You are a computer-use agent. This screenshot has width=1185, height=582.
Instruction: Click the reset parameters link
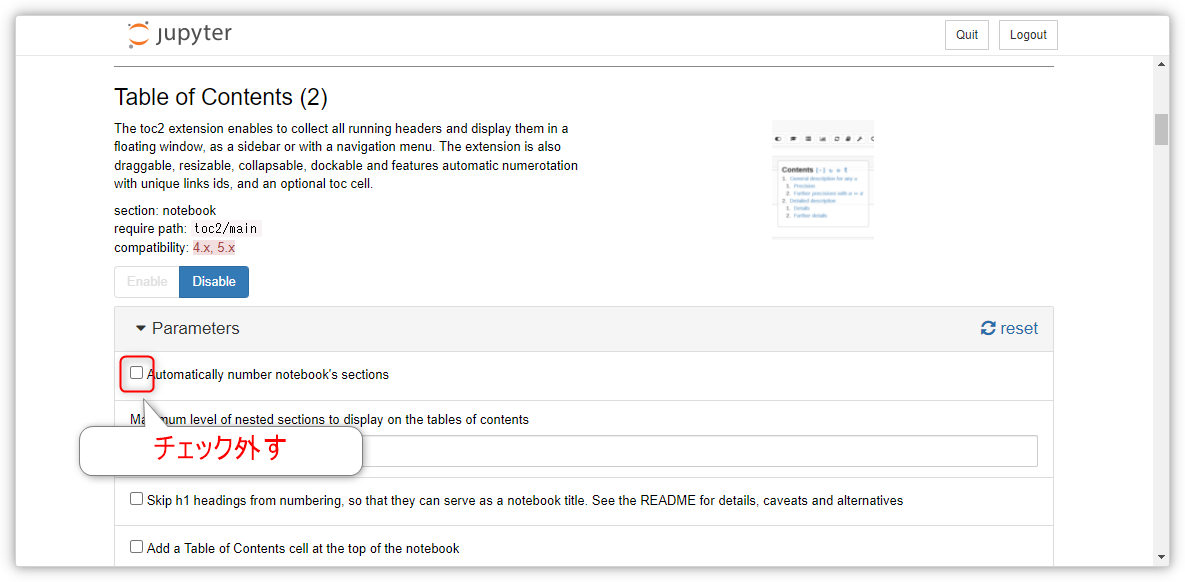[1010, 328]
